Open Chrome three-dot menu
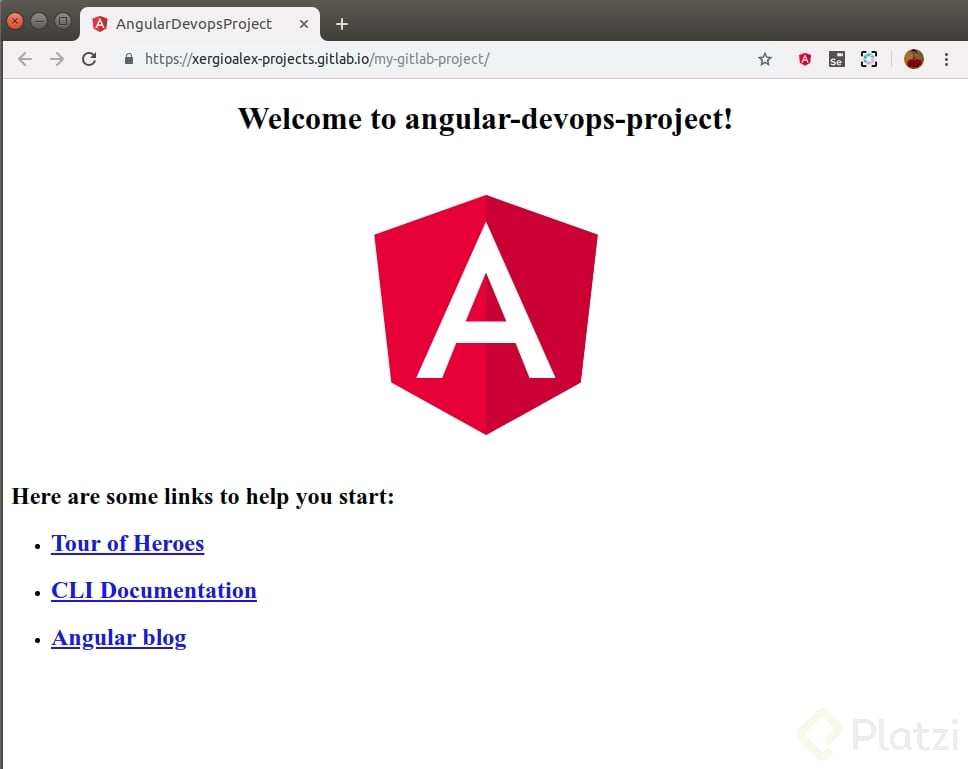Screen dimensions: 968x769 point(946,59)
